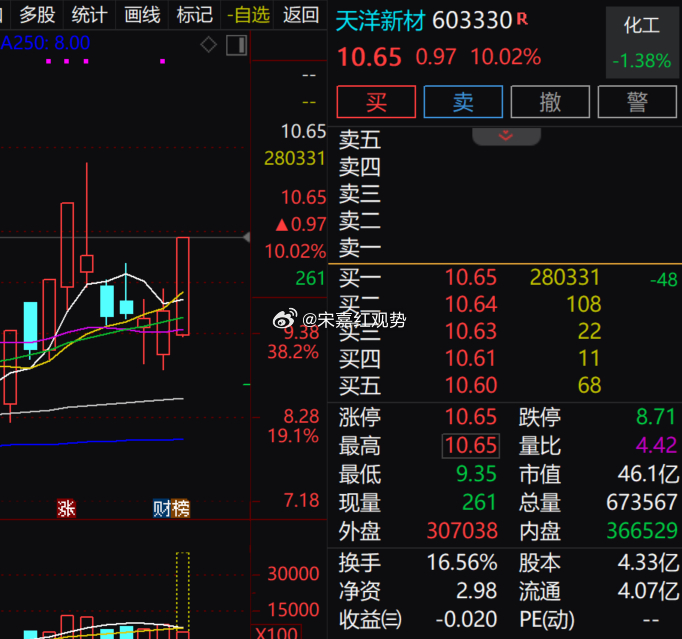Click the 内盘 value 366529
Screen dimensions: 682x639
click(x=642, y=531)
